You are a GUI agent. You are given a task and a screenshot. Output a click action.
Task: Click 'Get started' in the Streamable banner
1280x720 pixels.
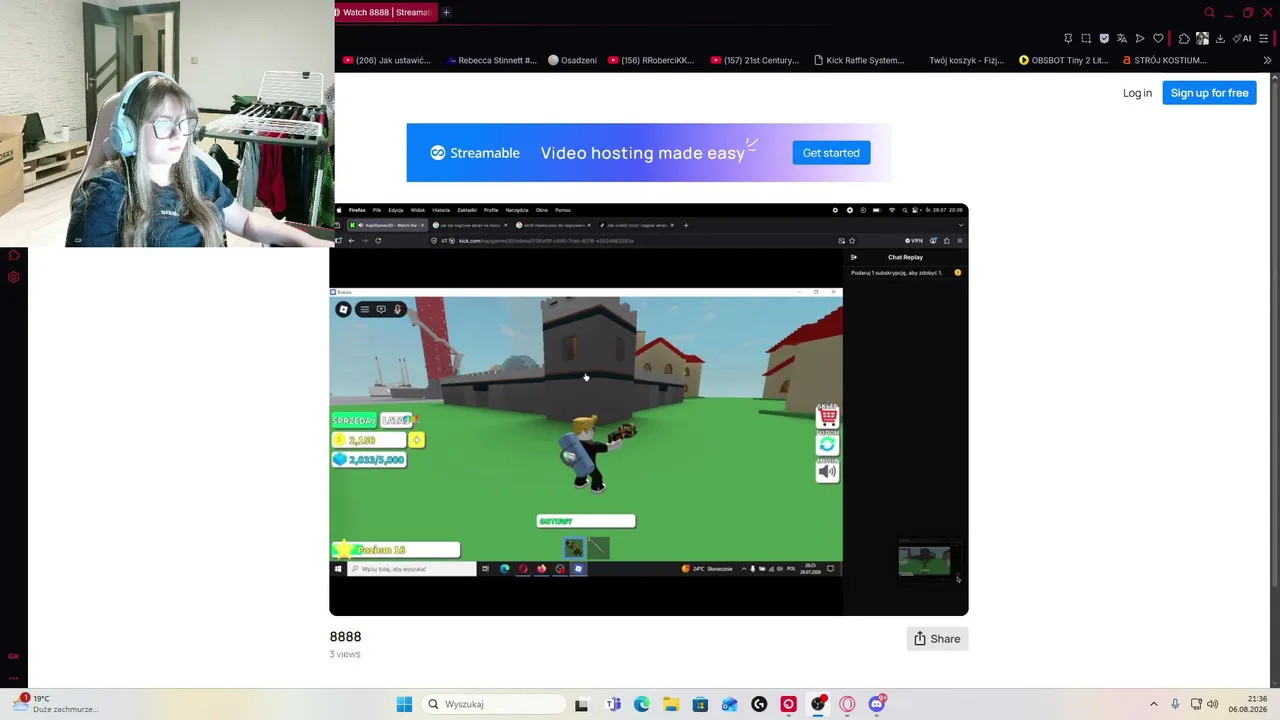click(x=831, y=153)
